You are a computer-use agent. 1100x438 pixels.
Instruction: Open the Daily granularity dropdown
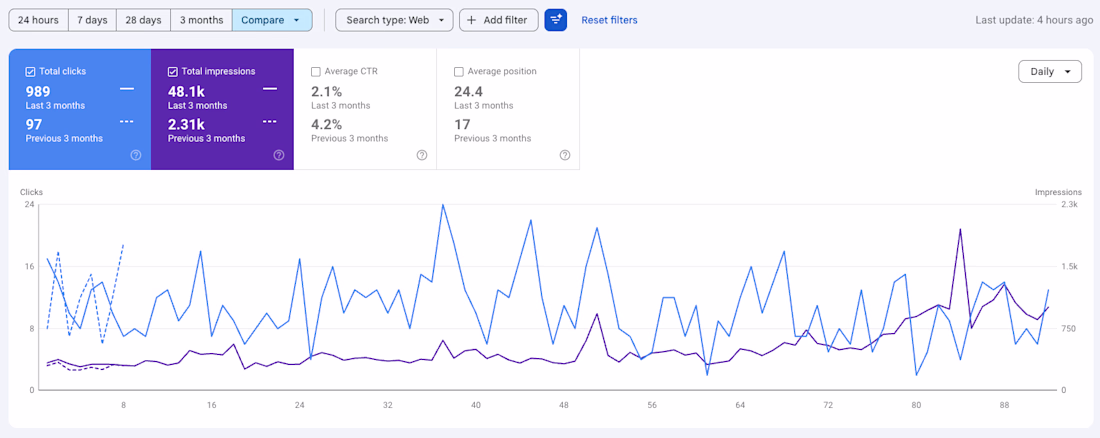click(1049, 72)
